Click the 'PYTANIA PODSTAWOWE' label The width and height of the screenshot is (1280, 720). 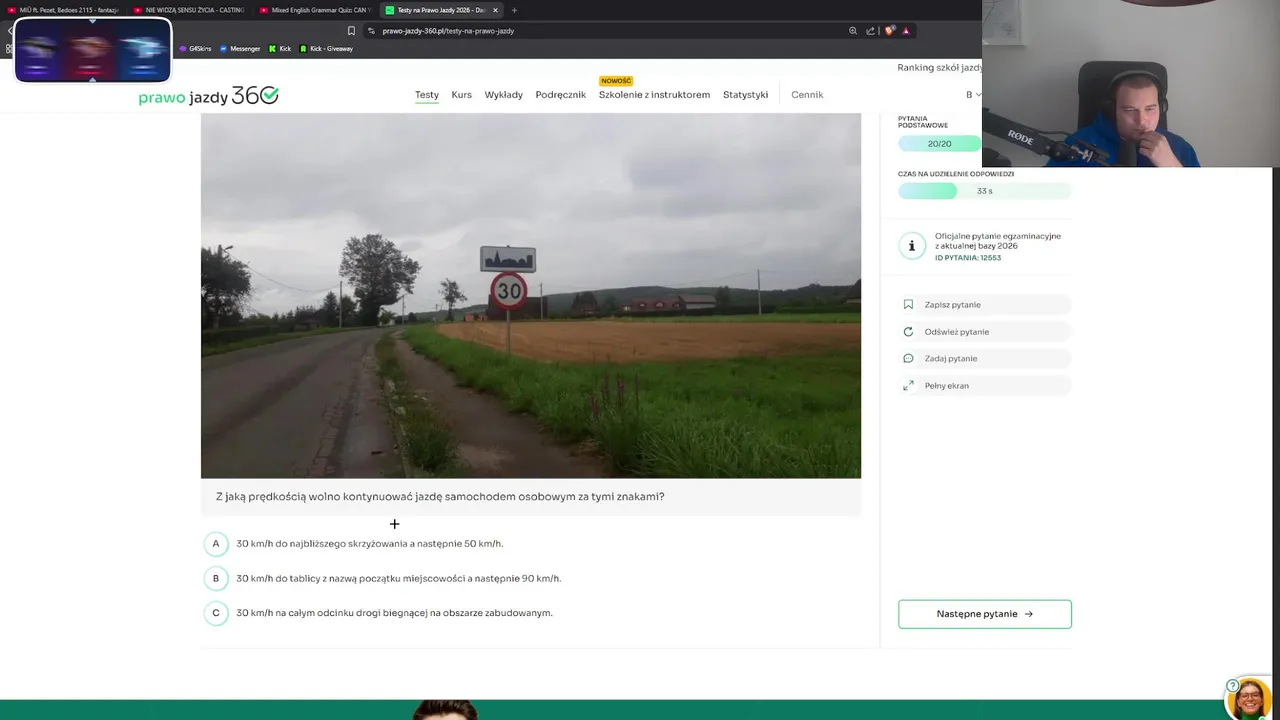point(923,122)
